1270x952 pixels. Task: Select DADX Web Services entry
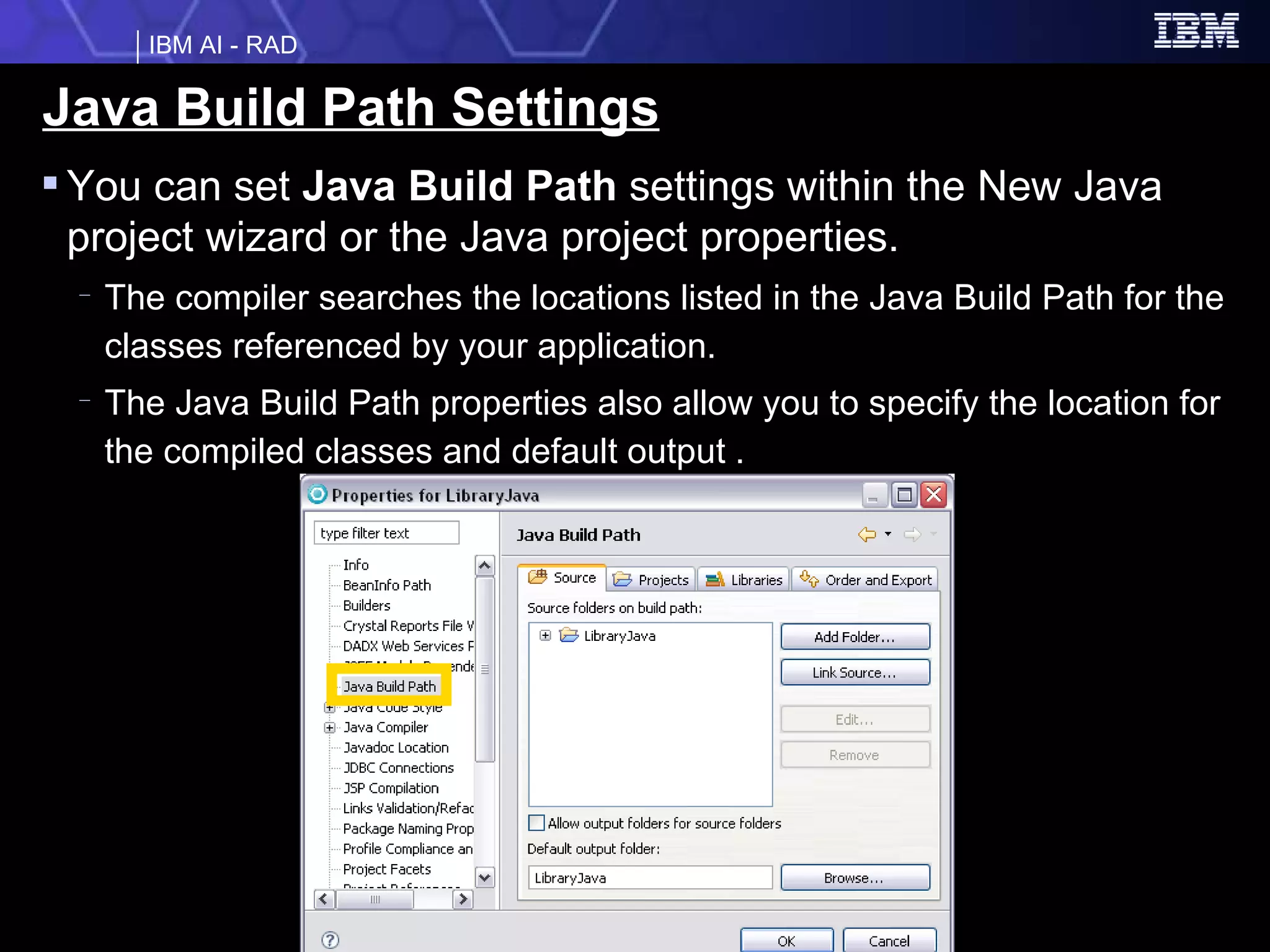(409, 646)
